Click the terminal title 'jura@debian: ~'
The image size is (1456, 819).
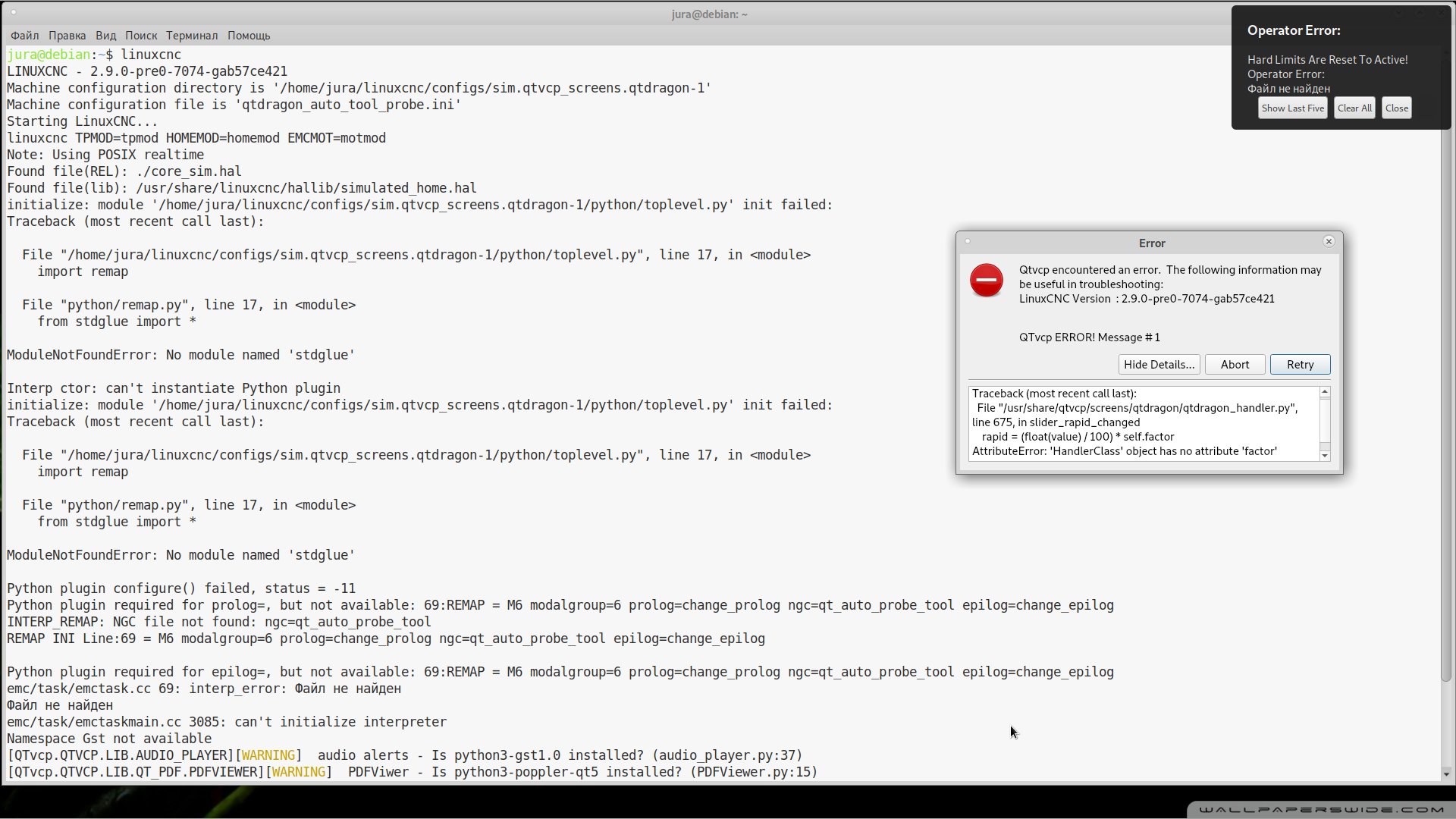coord(709,14)
